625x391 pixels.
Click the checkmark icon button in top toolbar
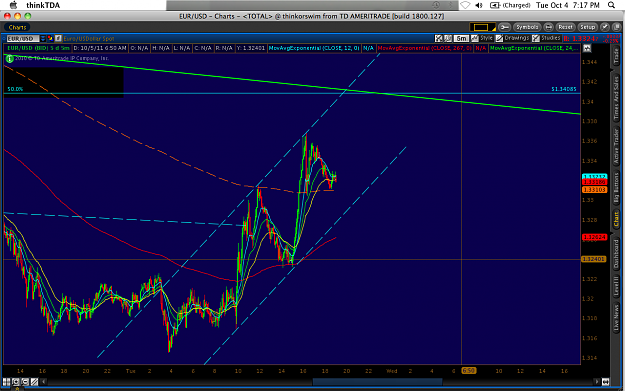(605, 27)
